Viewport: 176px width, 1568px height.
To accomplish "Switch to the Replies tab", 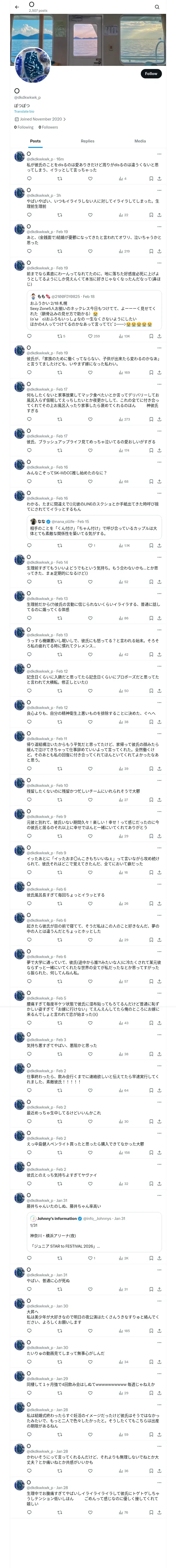I will 87,141.
